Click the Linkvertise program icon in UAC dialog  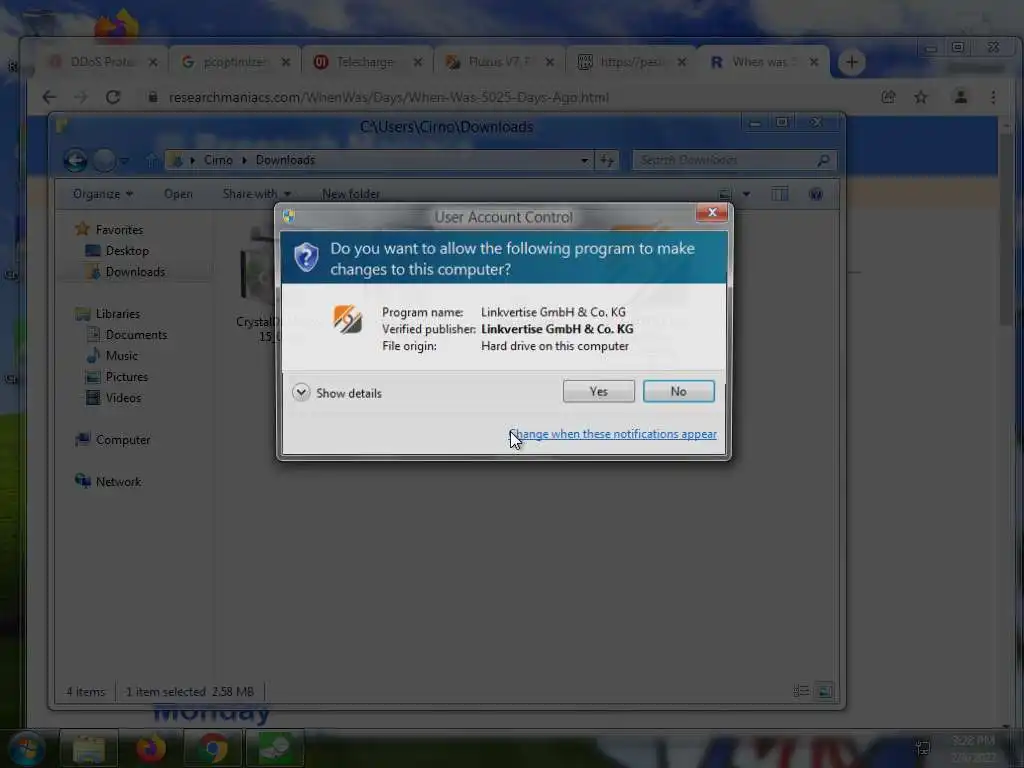tap(347, 319)
